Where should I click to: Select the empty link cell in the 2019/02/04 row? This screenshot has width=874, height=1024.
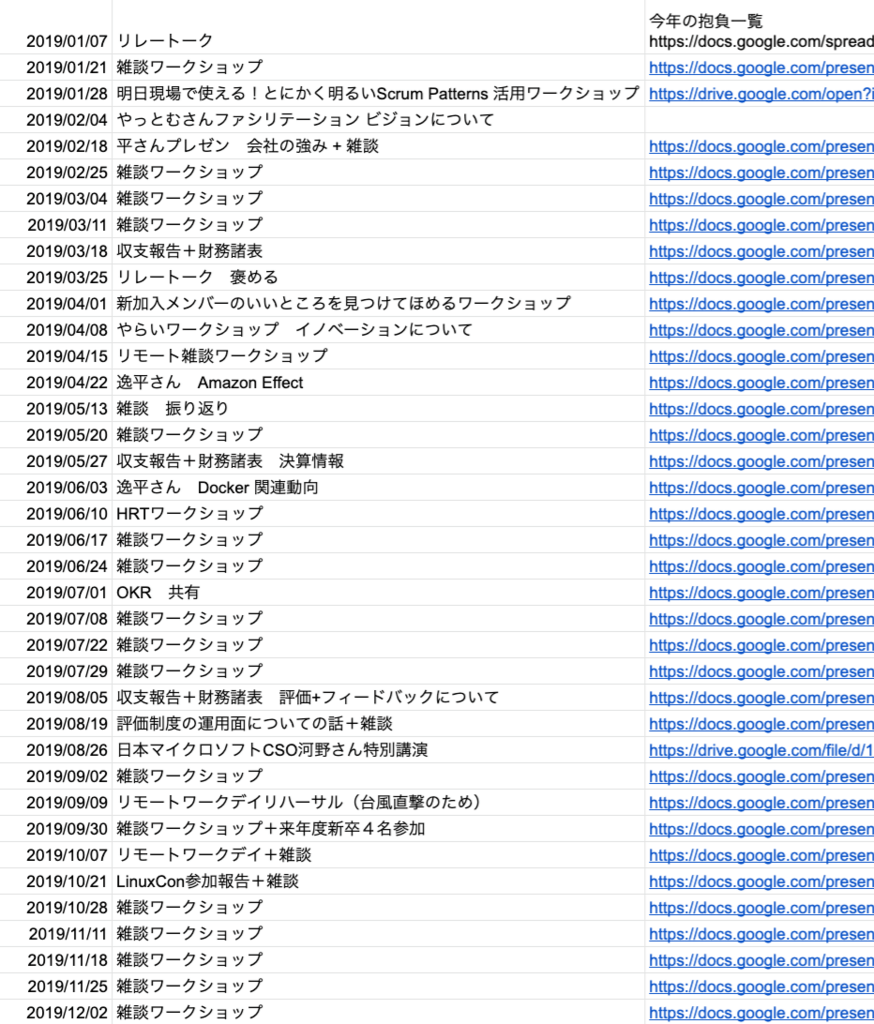pos(760,120)
